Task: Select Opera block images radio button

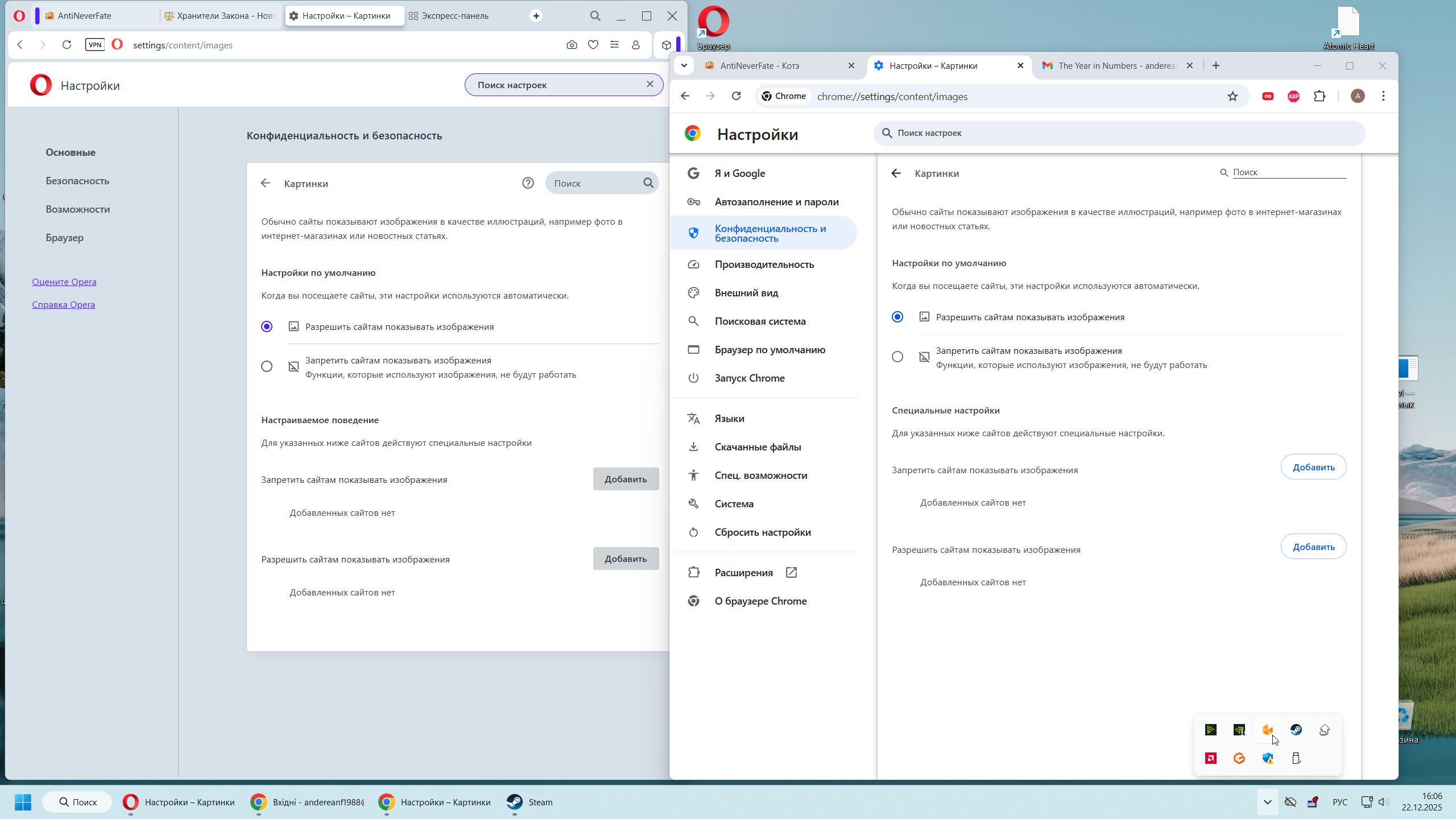Action: [267, 367]
